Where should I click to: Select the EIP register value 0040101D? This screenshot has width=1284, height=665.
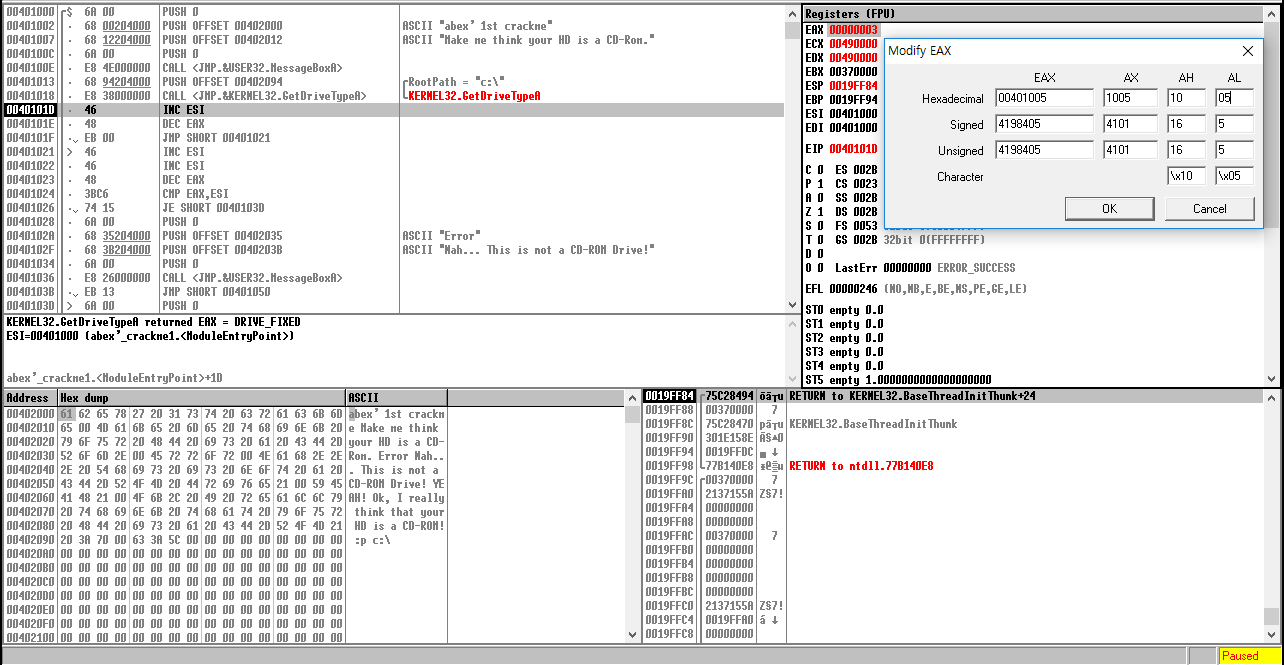[853, 149]
